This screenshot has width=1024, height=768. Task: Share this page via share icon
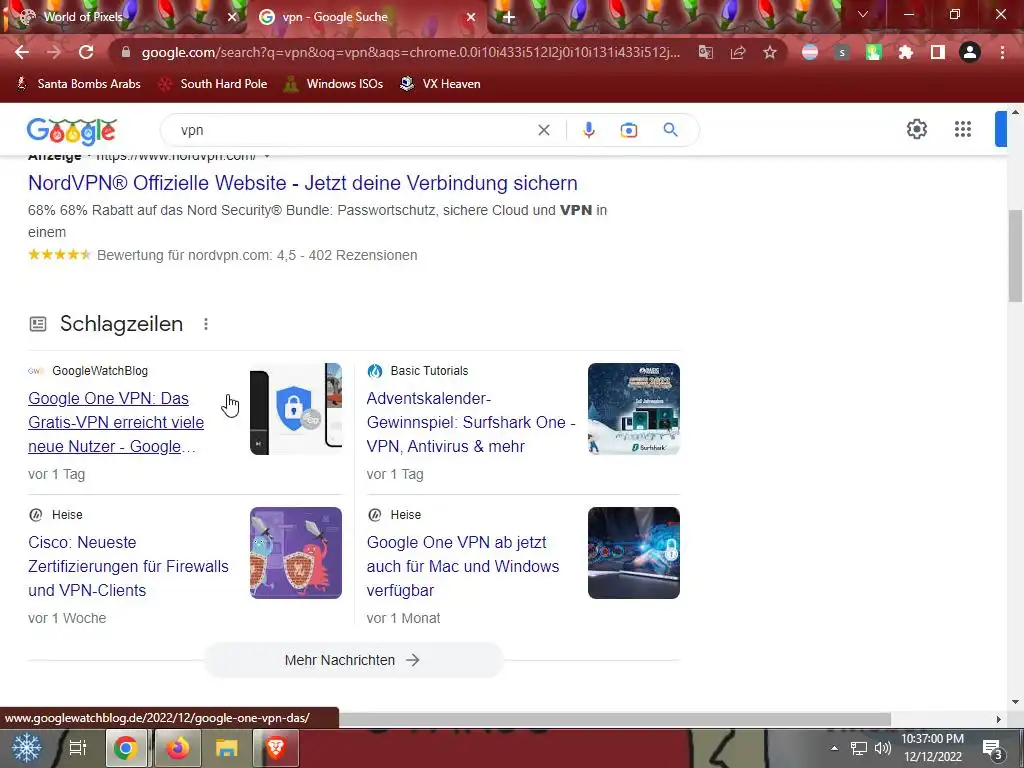pyautogui.click(x=738, y=52)
